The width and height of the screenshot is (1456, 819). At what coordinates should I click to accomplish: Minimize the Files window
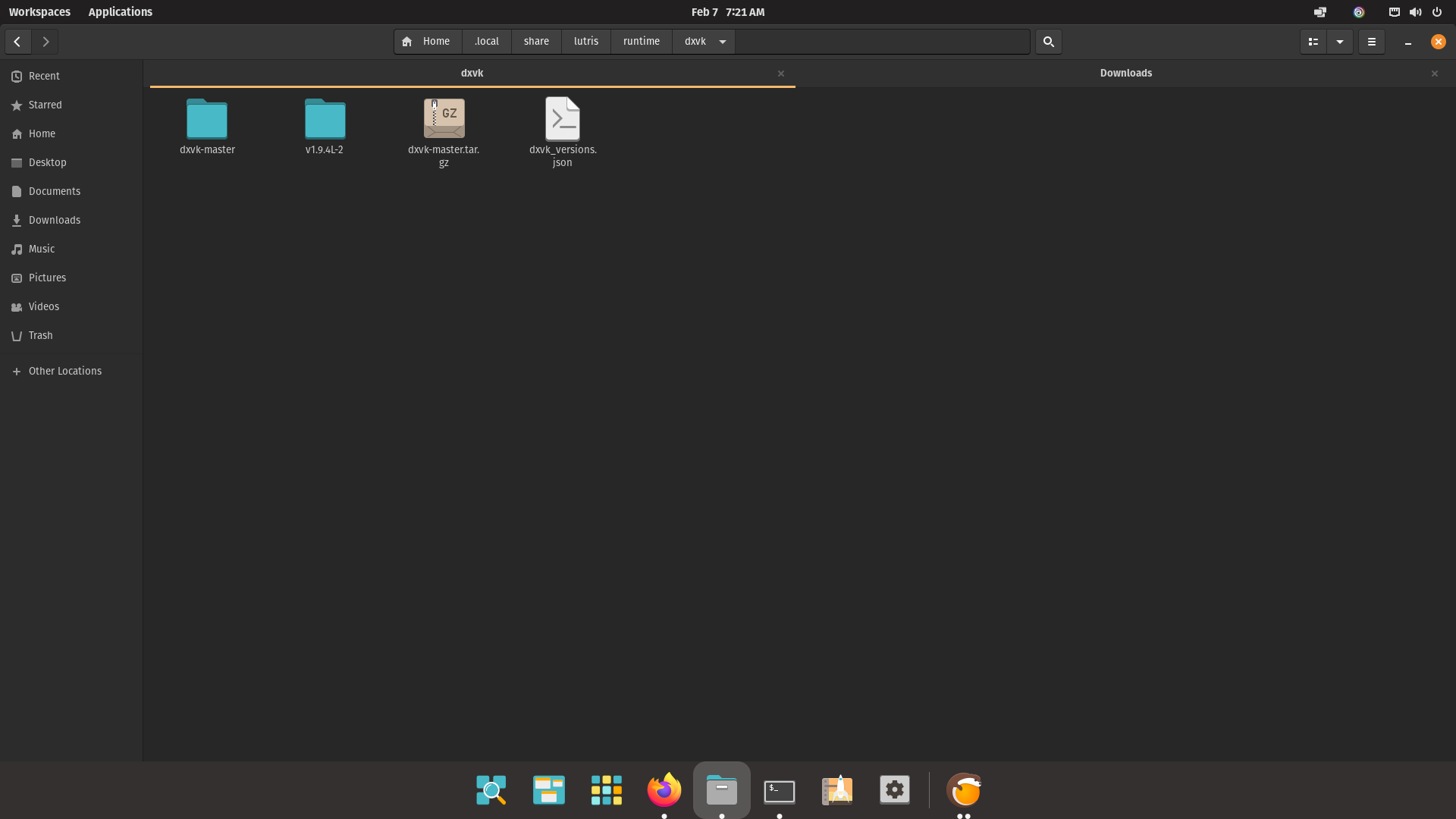[1408, 42]
